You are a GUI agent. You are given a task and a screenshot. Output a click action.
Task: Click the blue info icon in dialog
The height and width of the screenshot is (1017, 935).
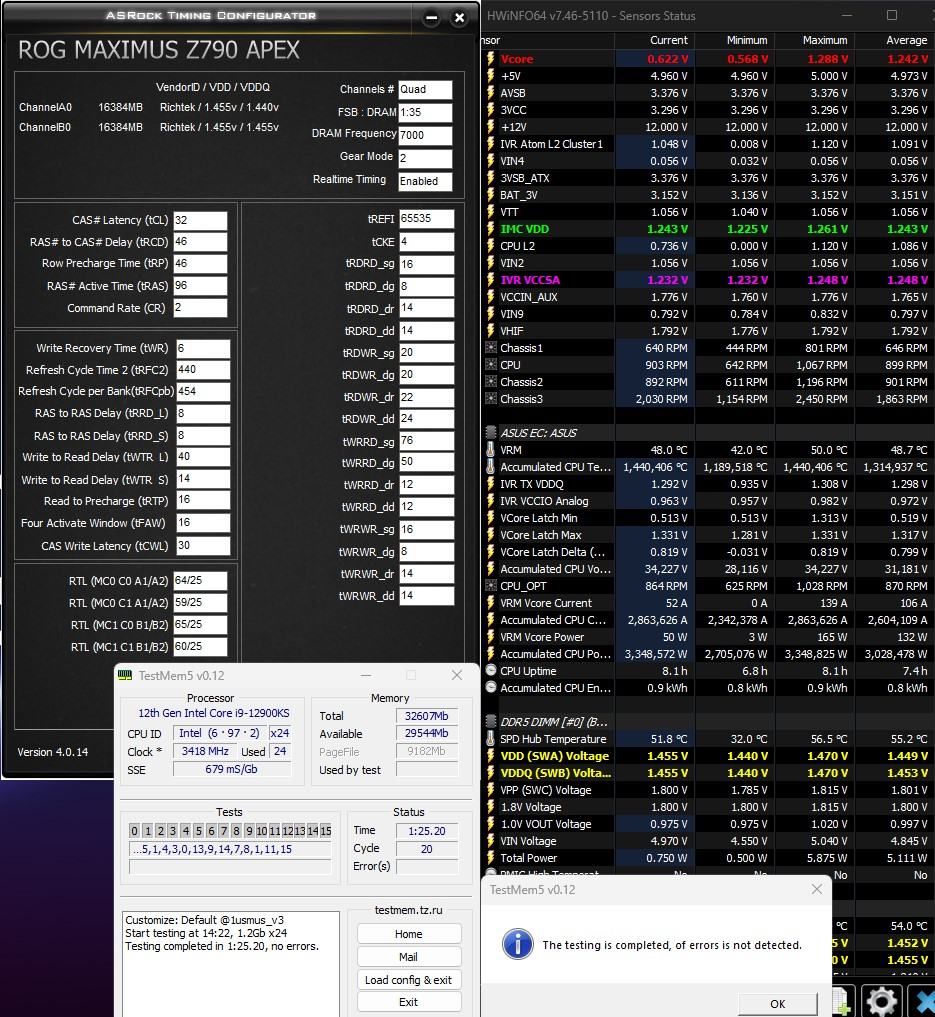pyautogui.click(x=517, y=944)
